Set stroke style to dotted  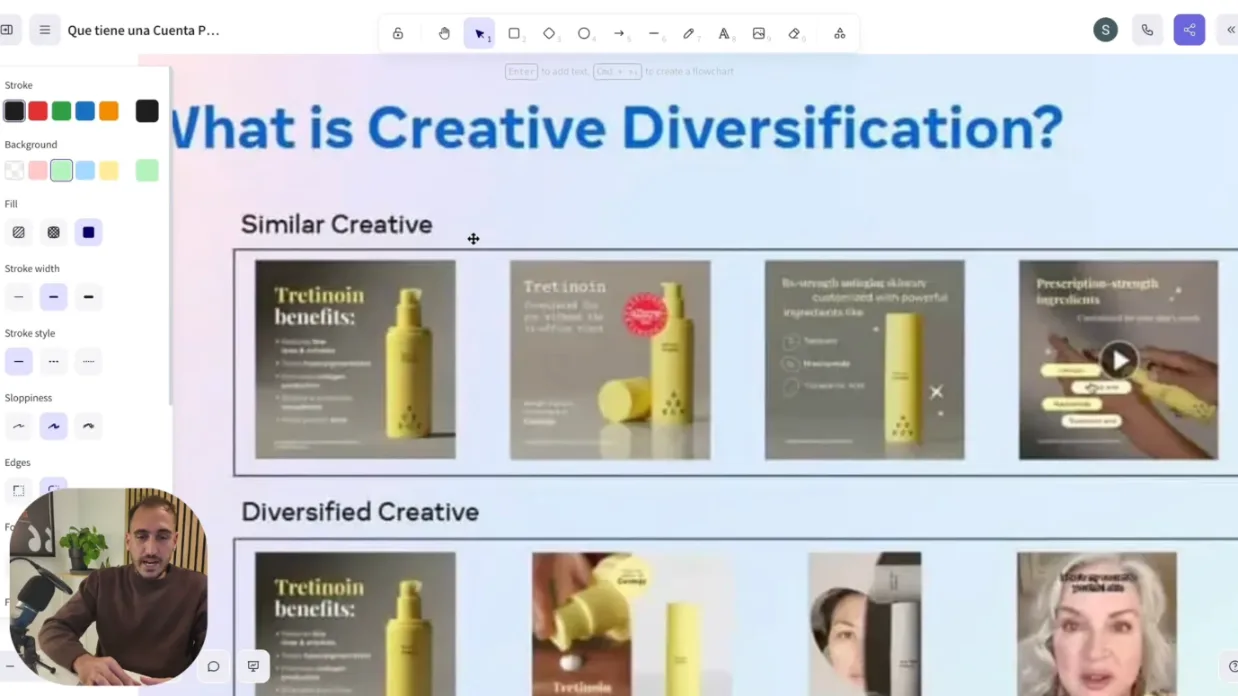(x=88, y=361)
